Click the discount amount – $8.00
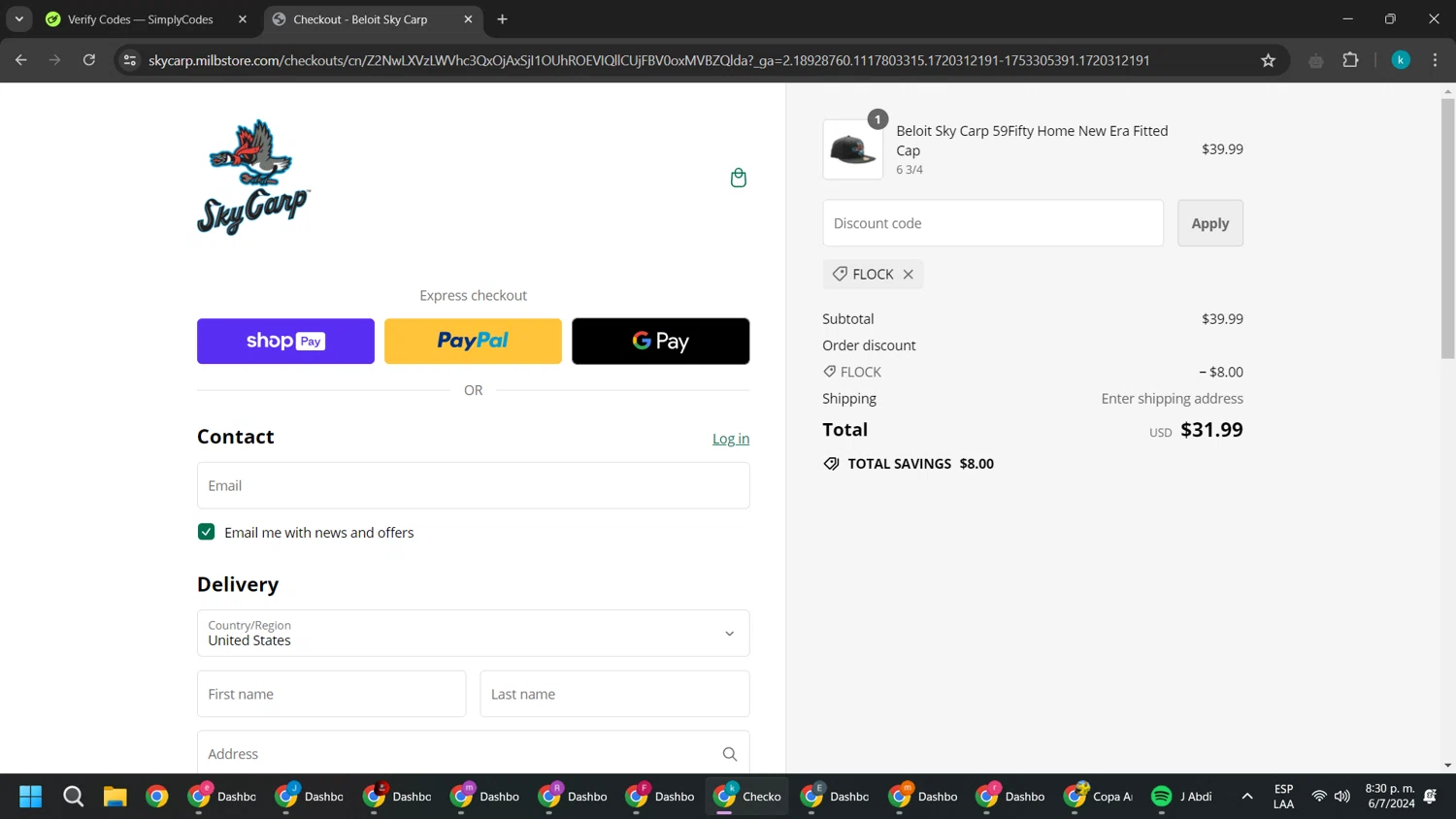This screenshot has width=1456, height=819. tap(1221, 373)
